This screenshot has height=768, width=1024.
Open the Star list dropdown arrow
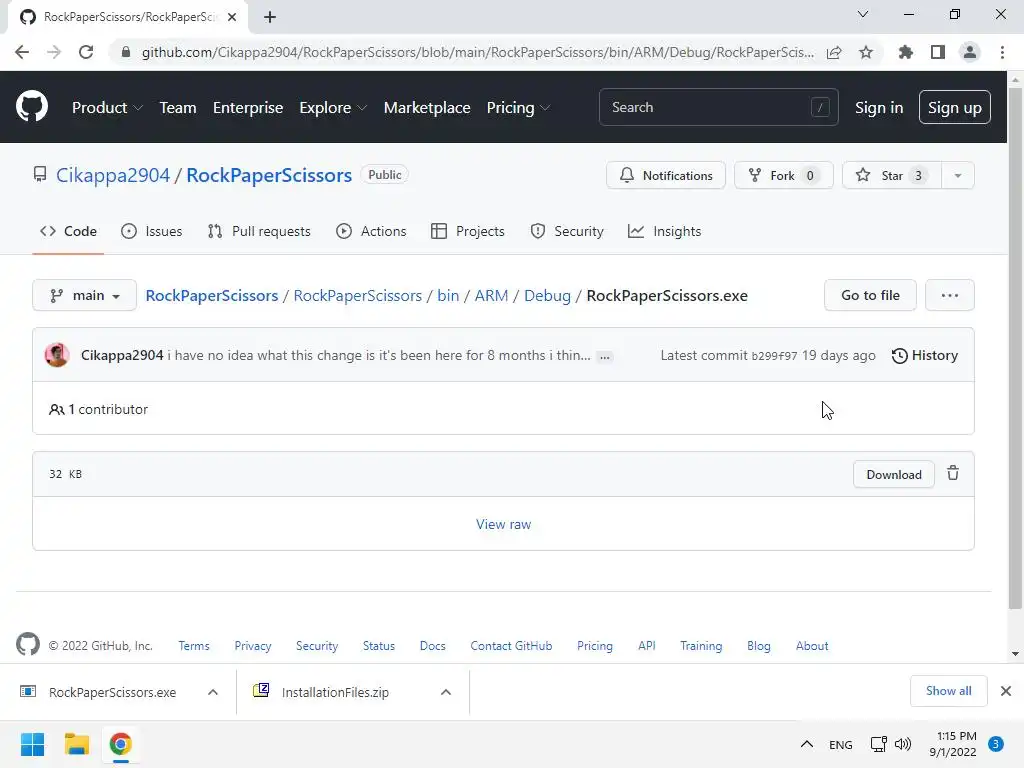coord(957,175)
